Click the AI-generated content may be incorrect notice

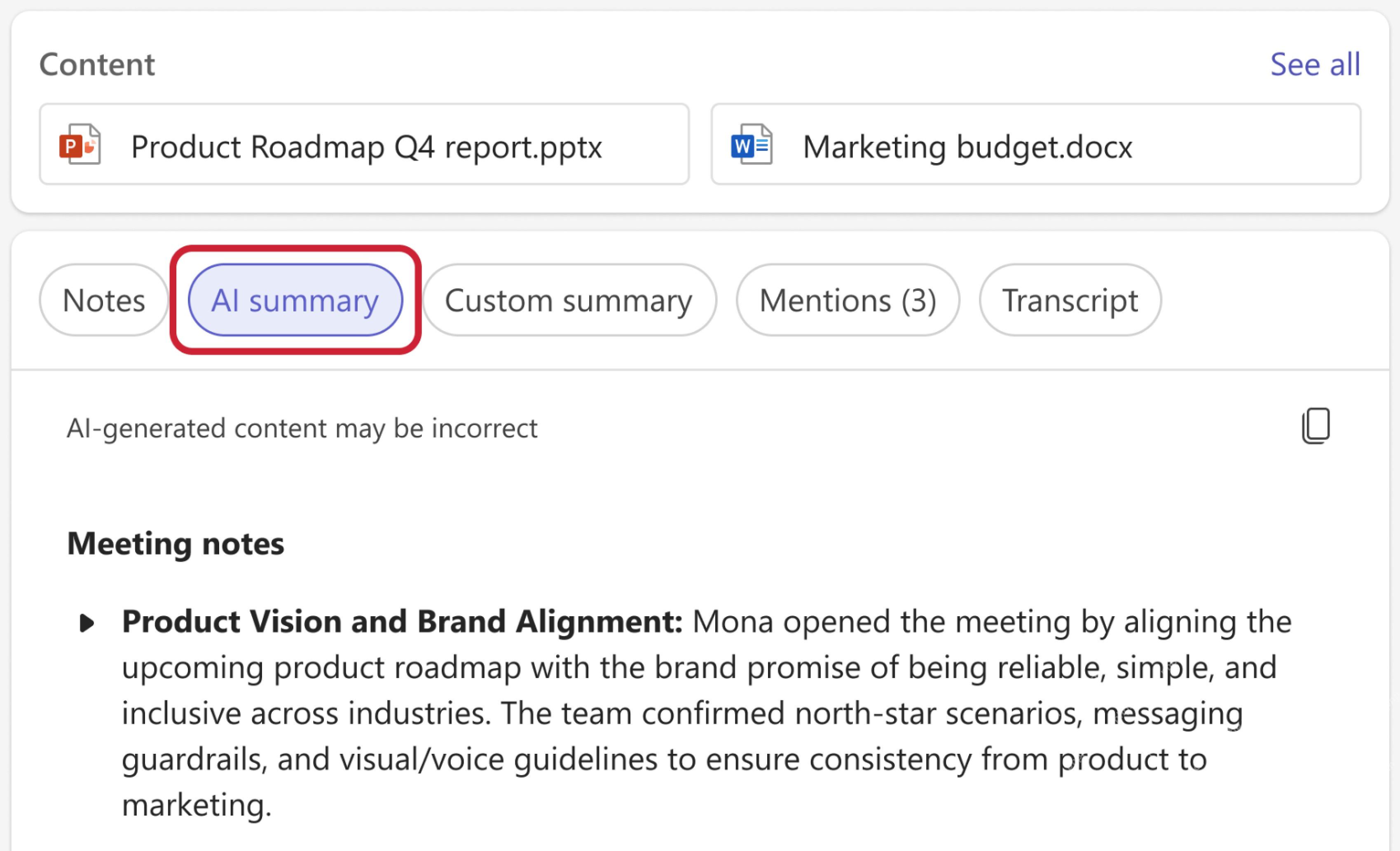coord(302,428)
